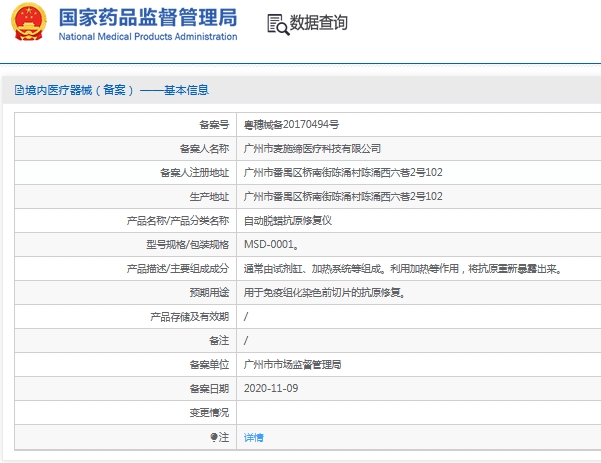Click the 数据查询 heading text
The height and width of the screenshot is (463, 601).
click(x=319, y=23)
